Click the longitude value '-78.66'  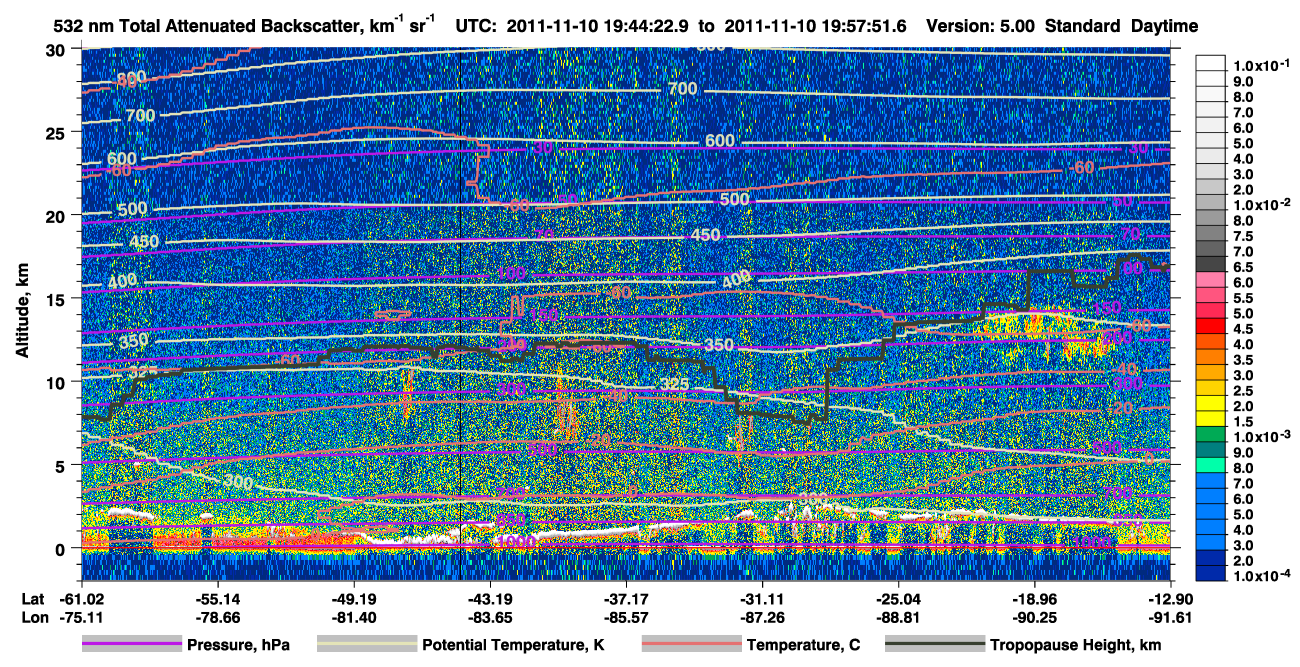[217, 618]
